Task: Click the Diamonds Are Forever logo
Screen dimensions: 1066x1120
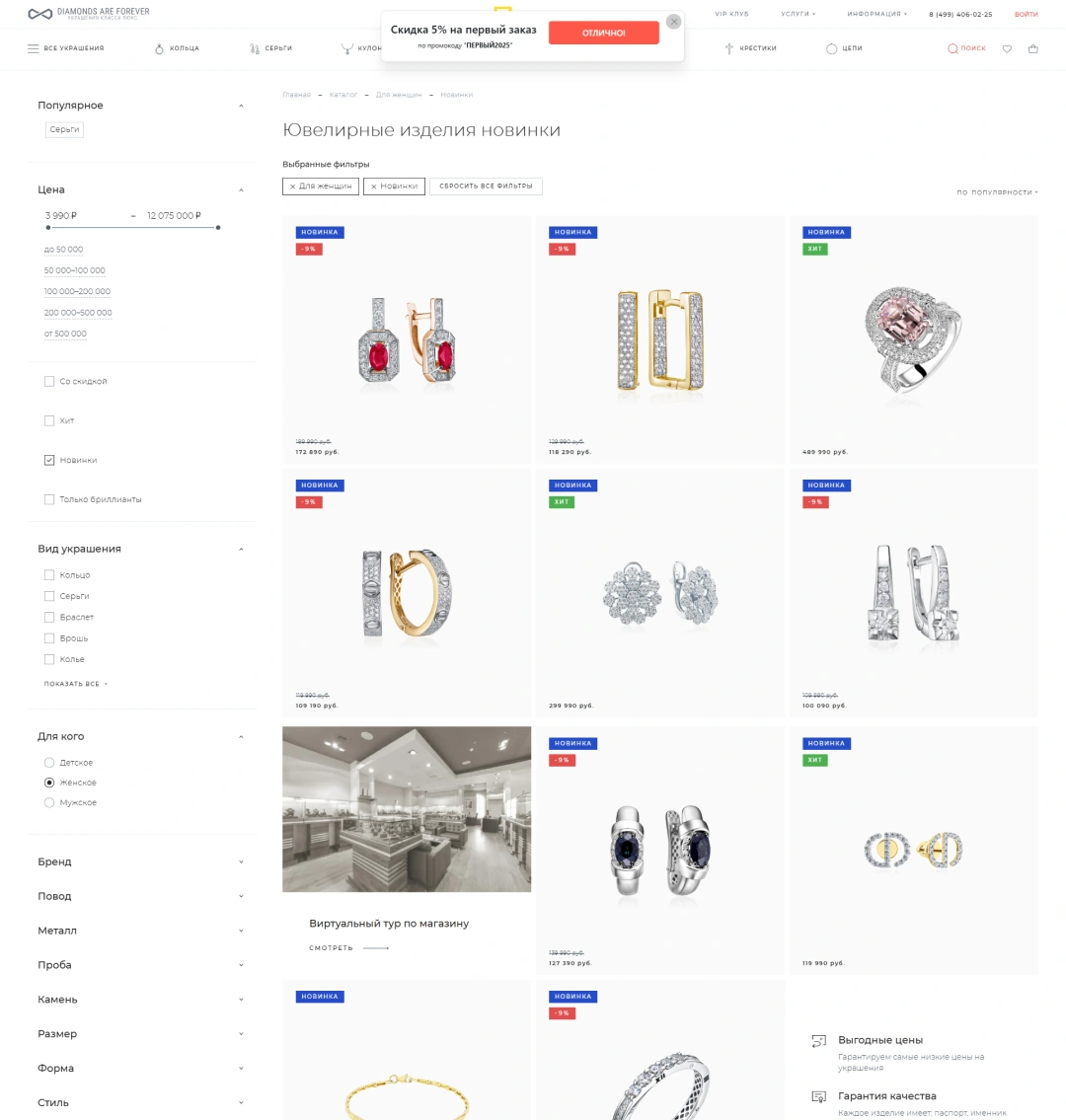Action: (x=88, y=13)
